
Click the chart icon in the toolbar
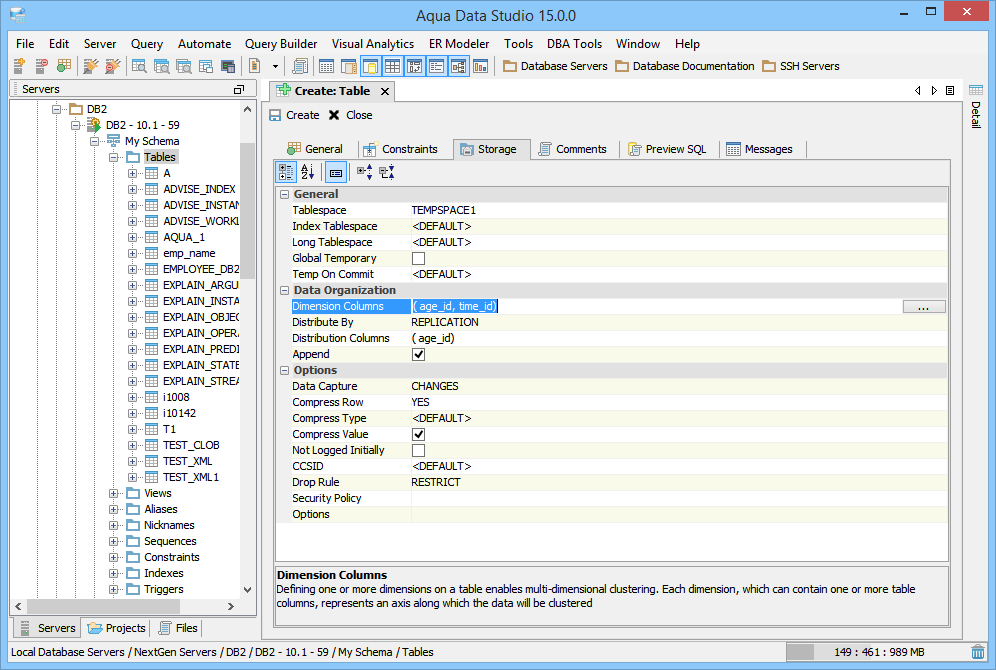coord(480,66)
